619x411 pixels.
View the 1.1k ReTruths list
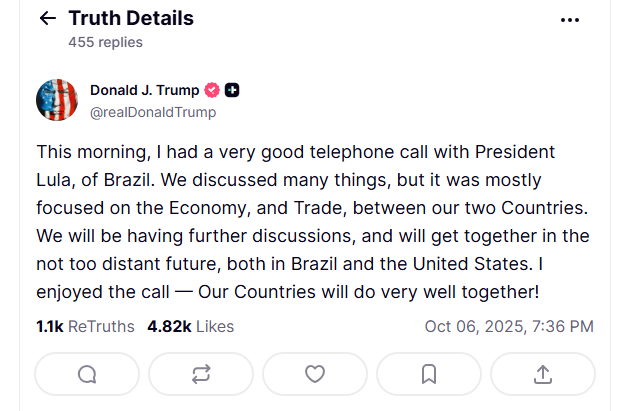[x=84, y=326]
